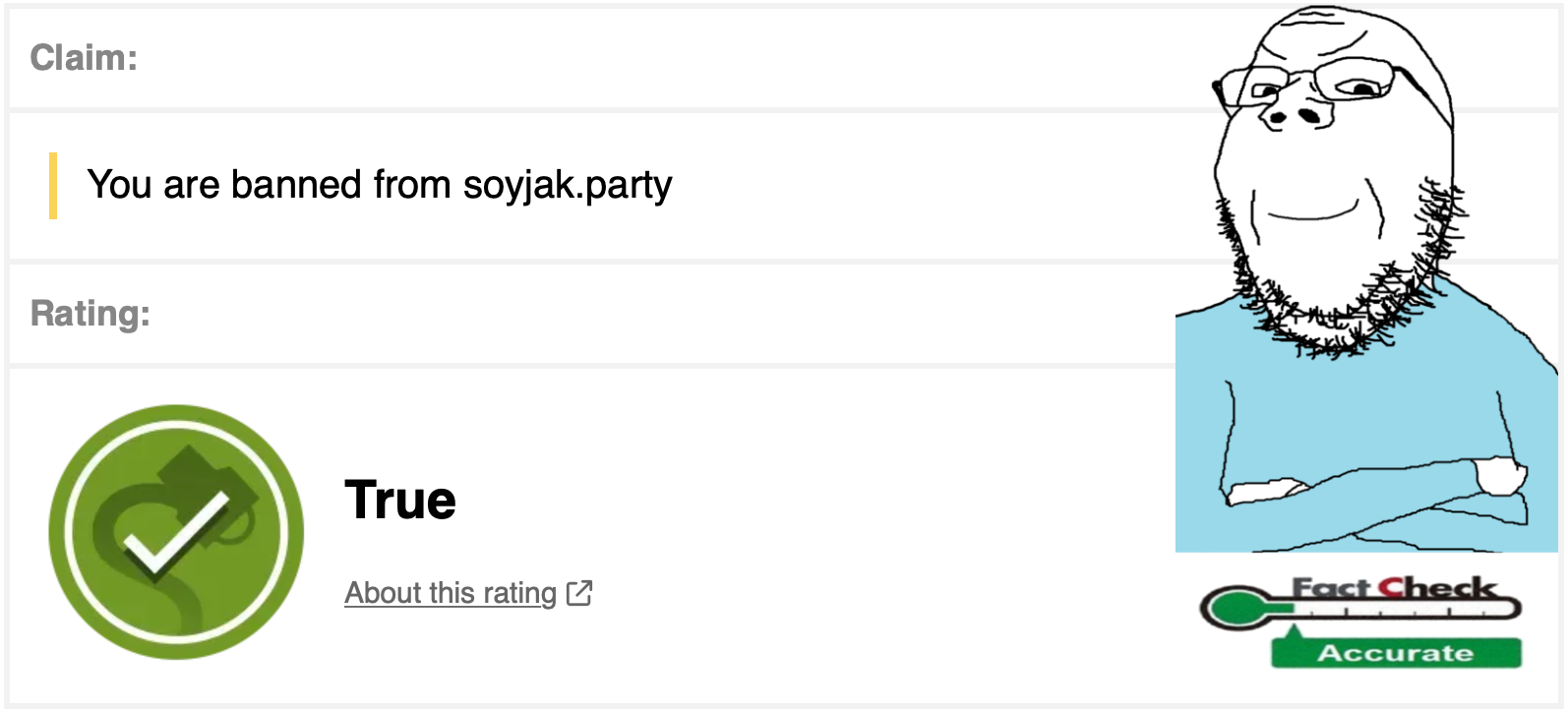Click the Claim: heading label

[84, 58]
